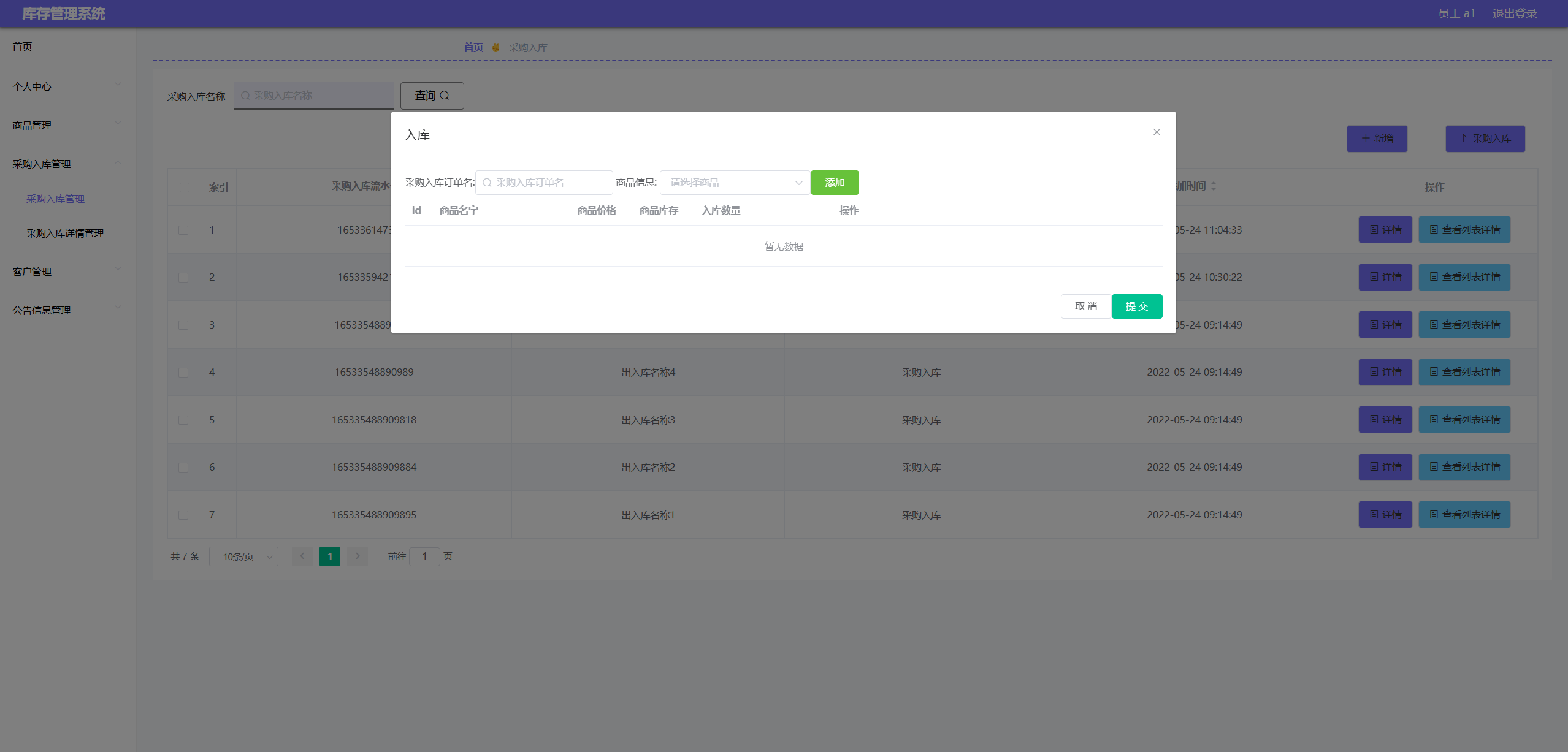Select 首页 in the sidebar

(23, 47)
